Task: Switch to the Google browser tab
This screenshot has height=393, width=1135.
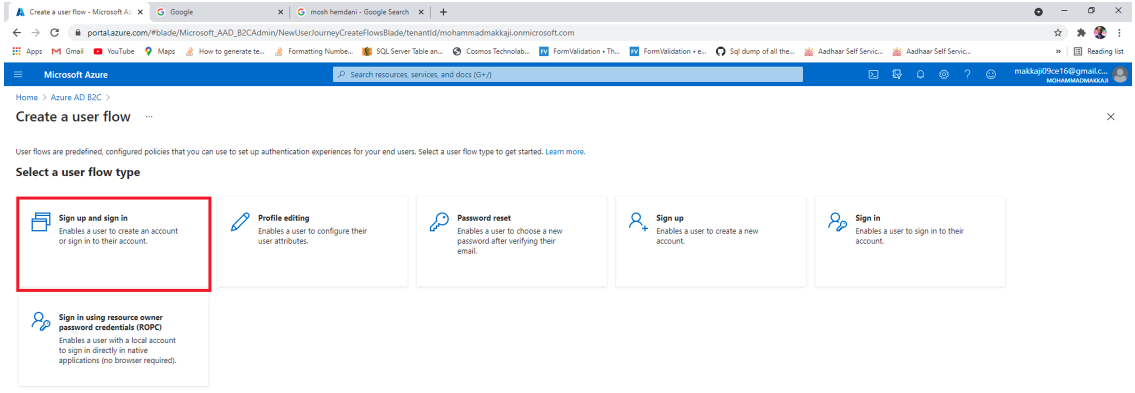Action: click(x=219, y=12)
